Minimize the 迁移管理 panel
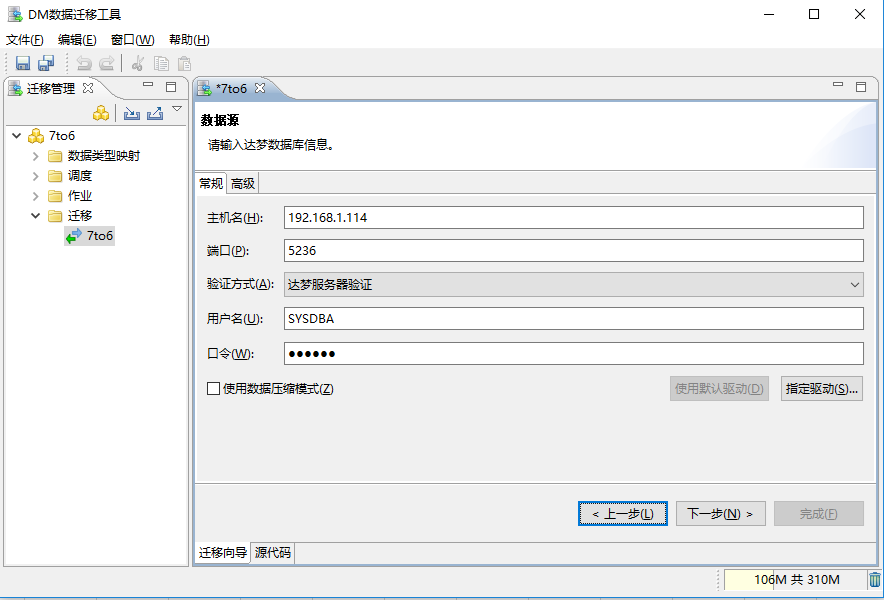 tap(148, 85)
